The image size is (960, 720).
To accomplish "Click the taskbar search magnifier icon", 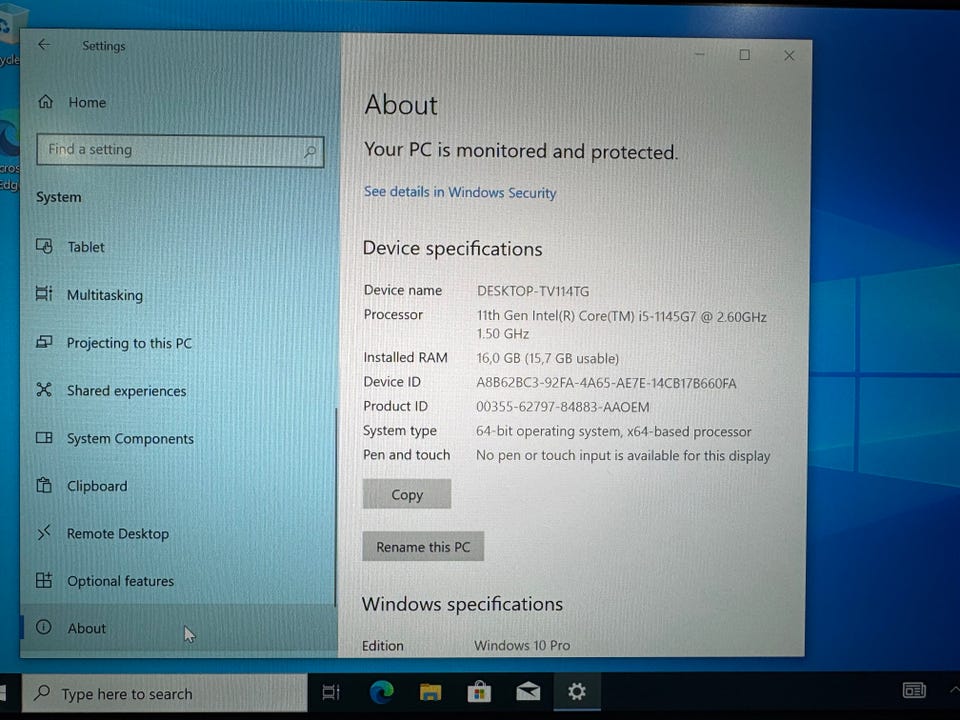I will coord(42,692).
